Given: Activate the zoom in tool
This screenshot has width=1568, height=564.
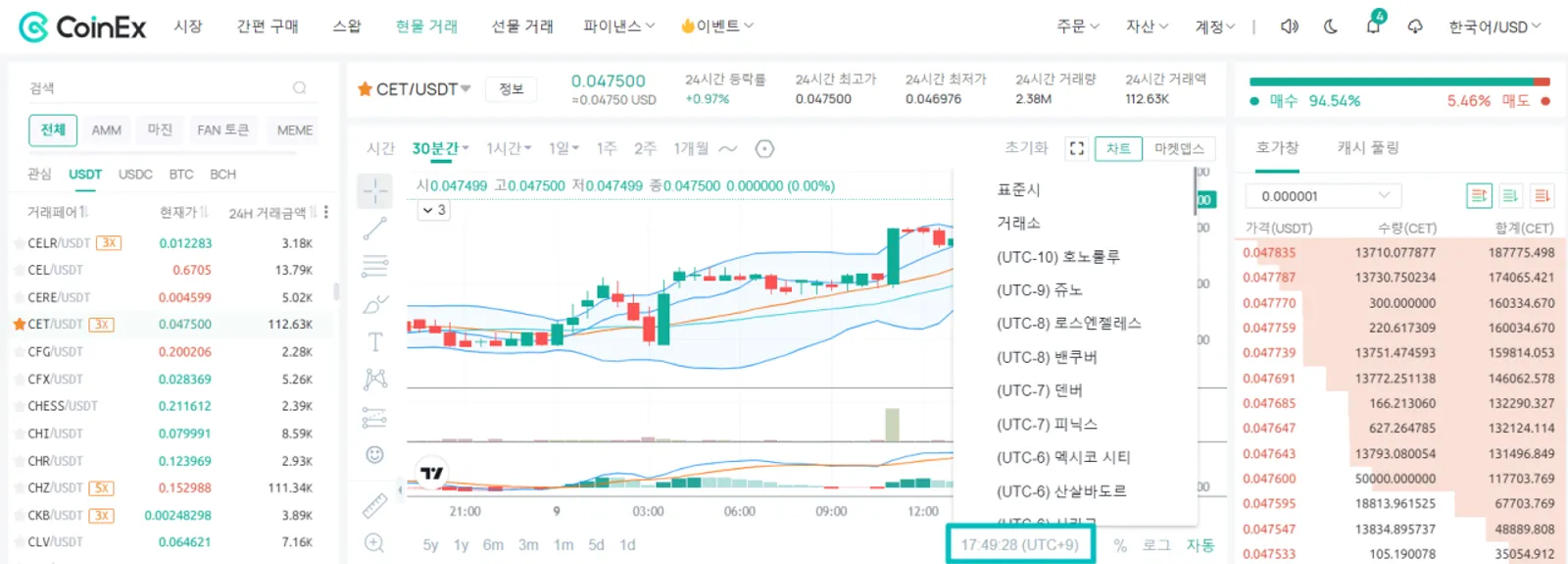Looking at the screenshot, I should point(374,542).
